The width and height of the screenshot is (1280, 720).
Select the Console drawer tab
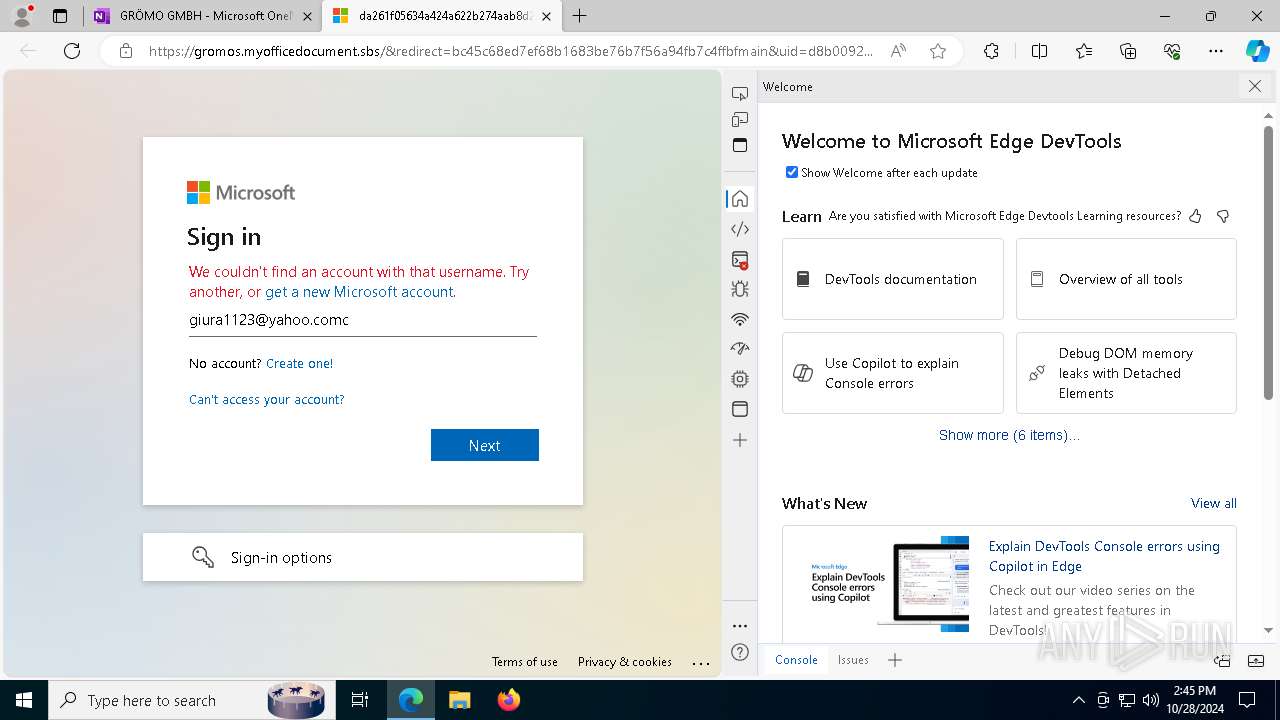point(796,660)
